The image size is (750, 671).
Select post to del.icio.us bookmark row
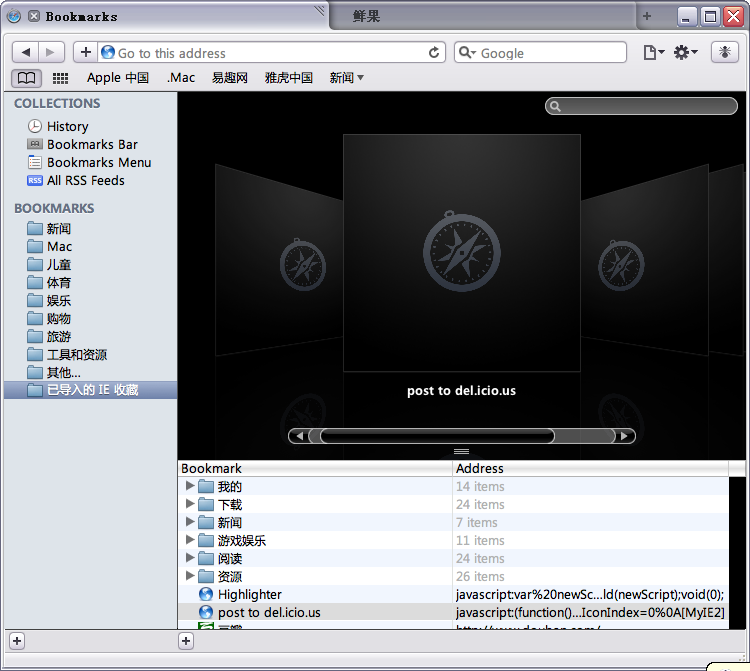click(453, 612)
